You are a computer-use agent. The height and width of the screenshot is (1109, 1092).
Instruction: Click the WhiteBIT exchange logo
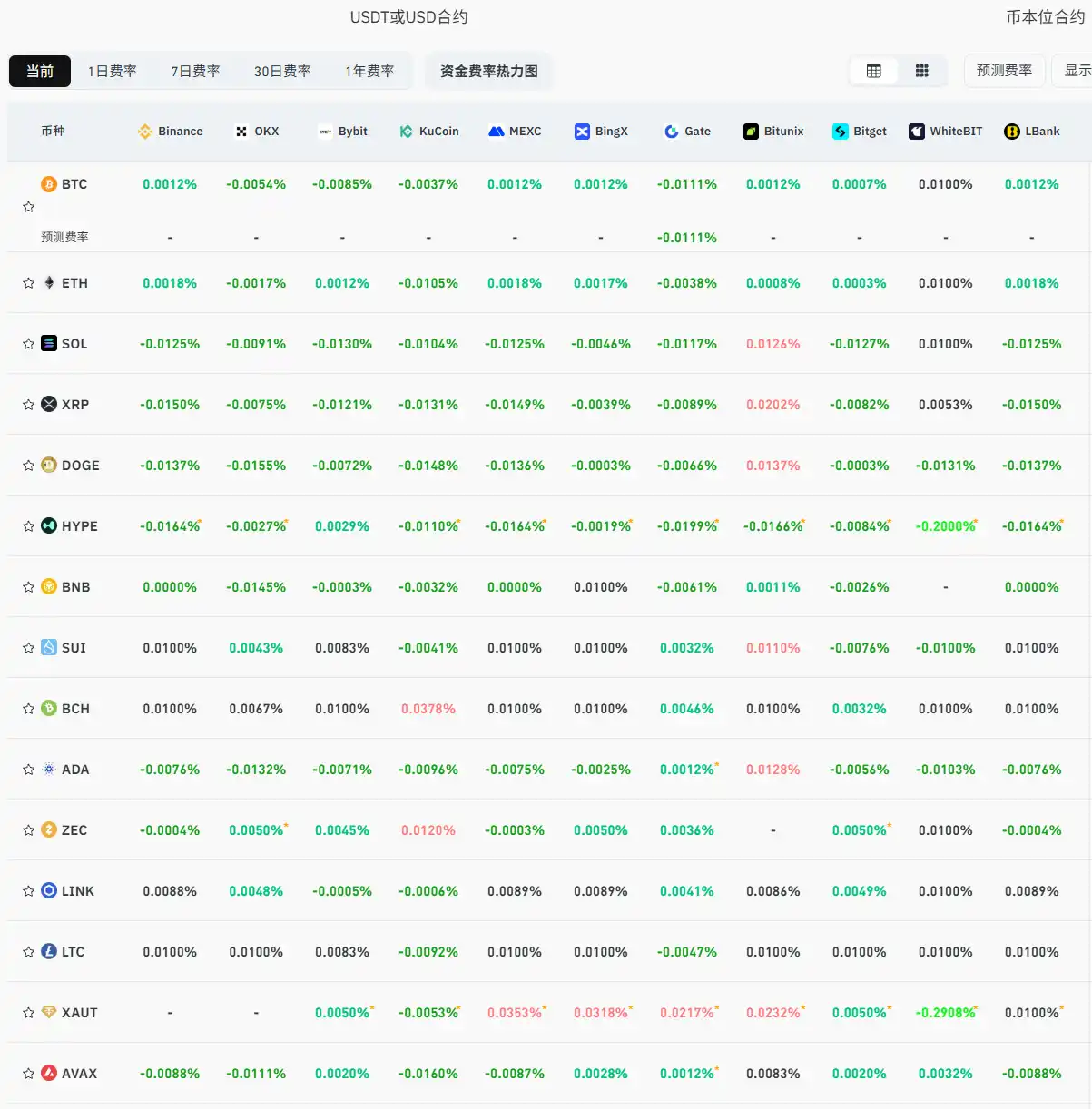[x=917, y=132]
